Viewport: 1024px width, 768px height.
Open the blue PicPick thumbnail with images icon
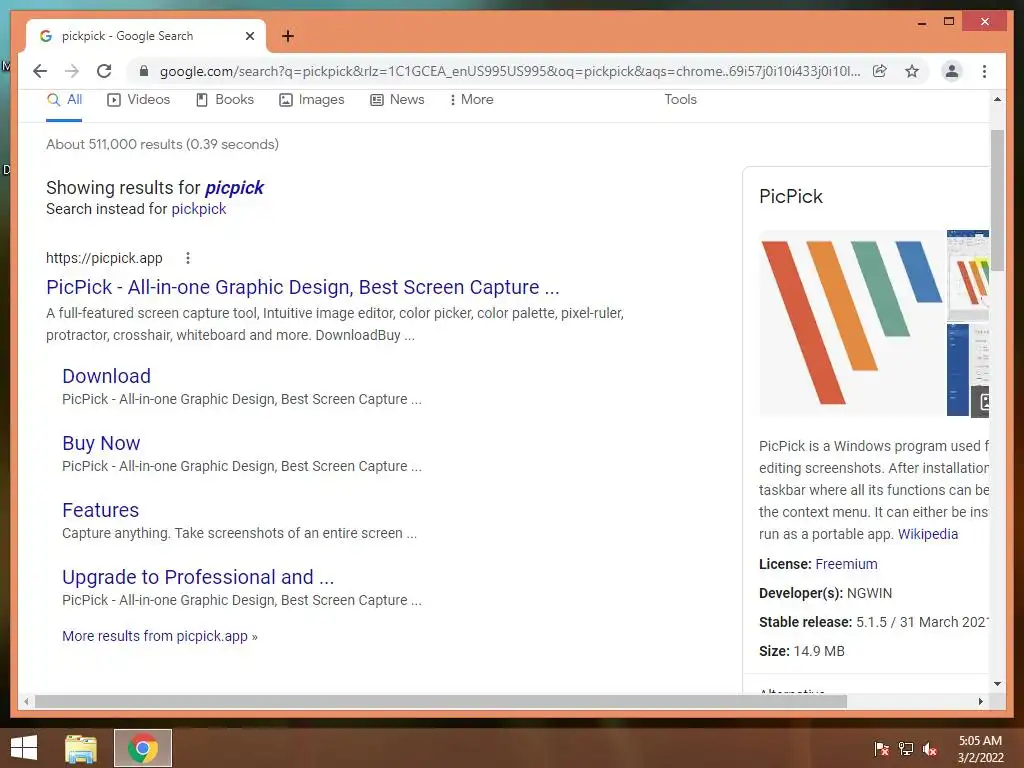968,370
